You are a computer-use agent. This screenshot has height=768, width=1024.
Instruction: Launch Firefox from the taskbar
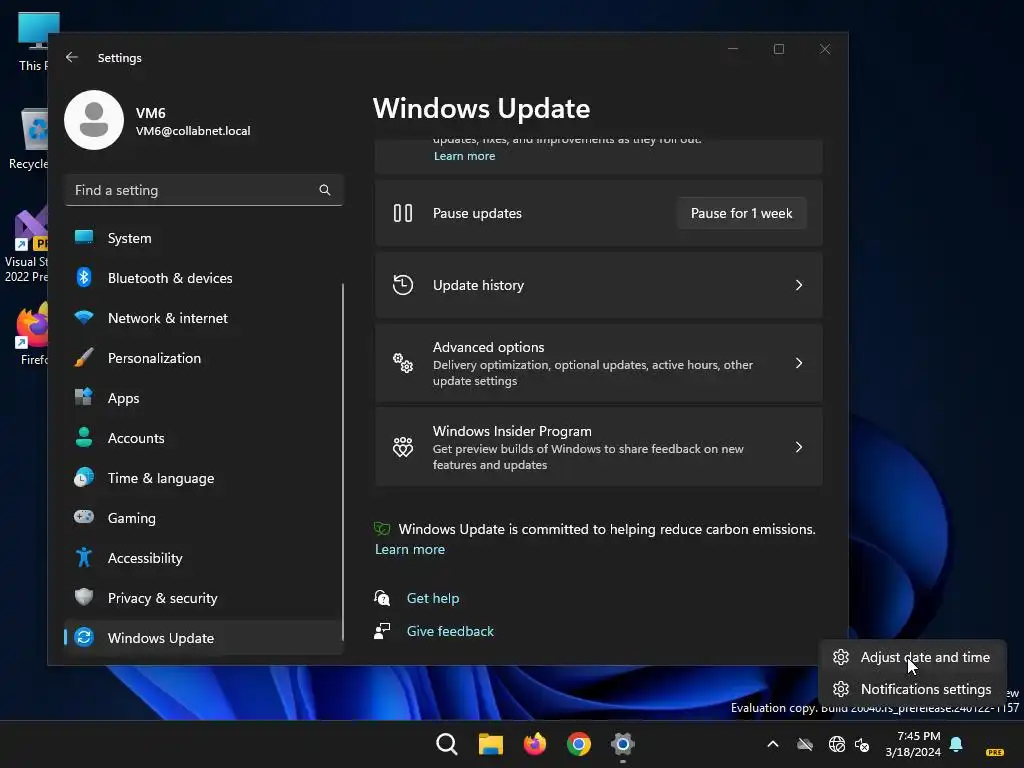(x=535, y=744)
